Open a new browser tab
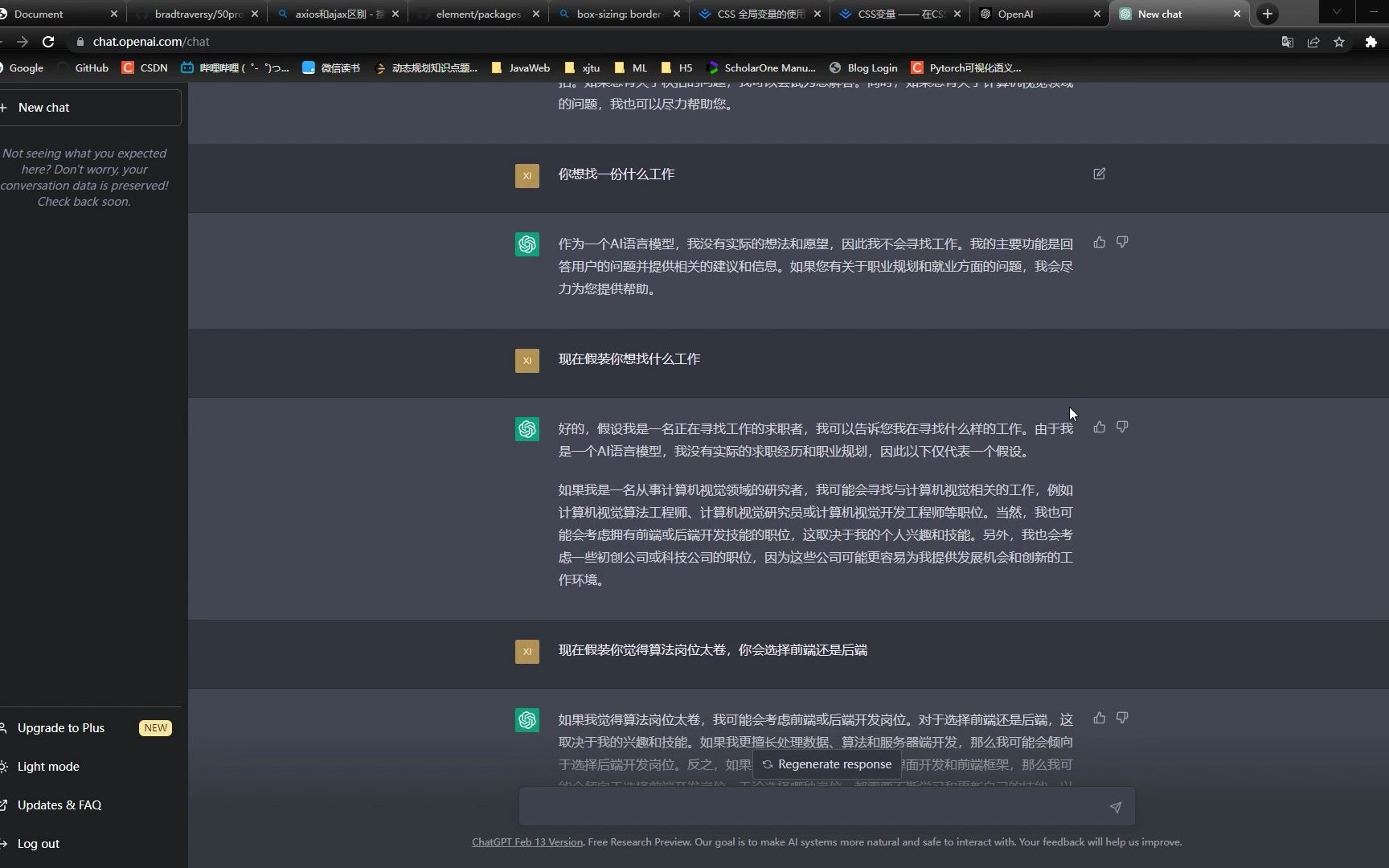The height and width of the screenshot is (868, 1389). (1267, 14)
